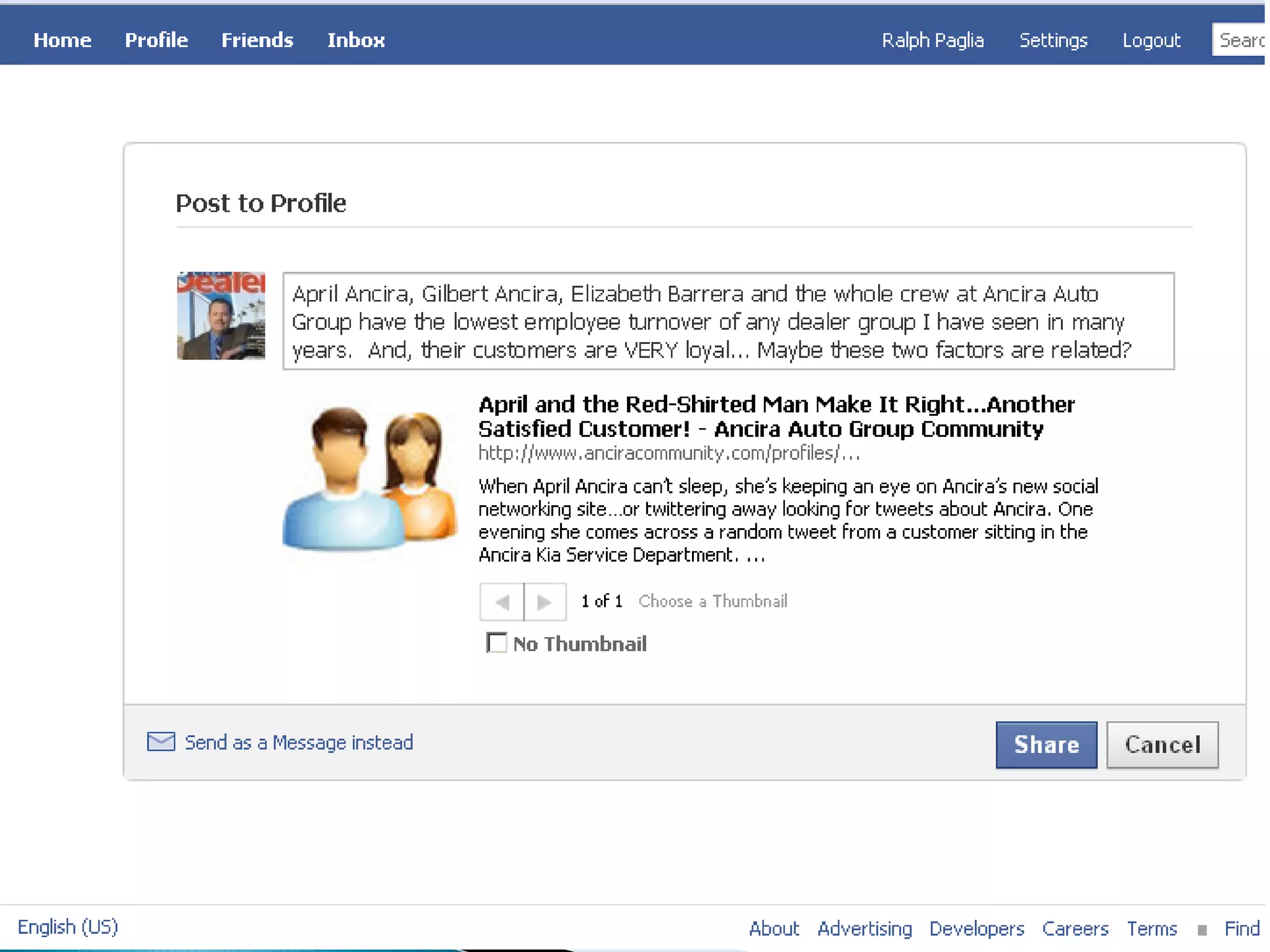1270x952 pixels.
Task: Open the Advertising footer link
Action: pos(864,928)
